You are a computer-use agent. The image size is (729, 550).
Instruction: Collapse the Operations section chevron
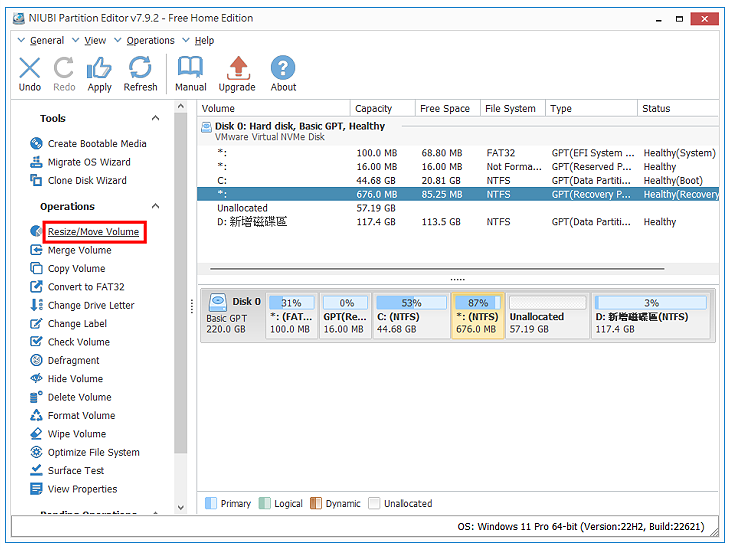(x=155, y=206)
